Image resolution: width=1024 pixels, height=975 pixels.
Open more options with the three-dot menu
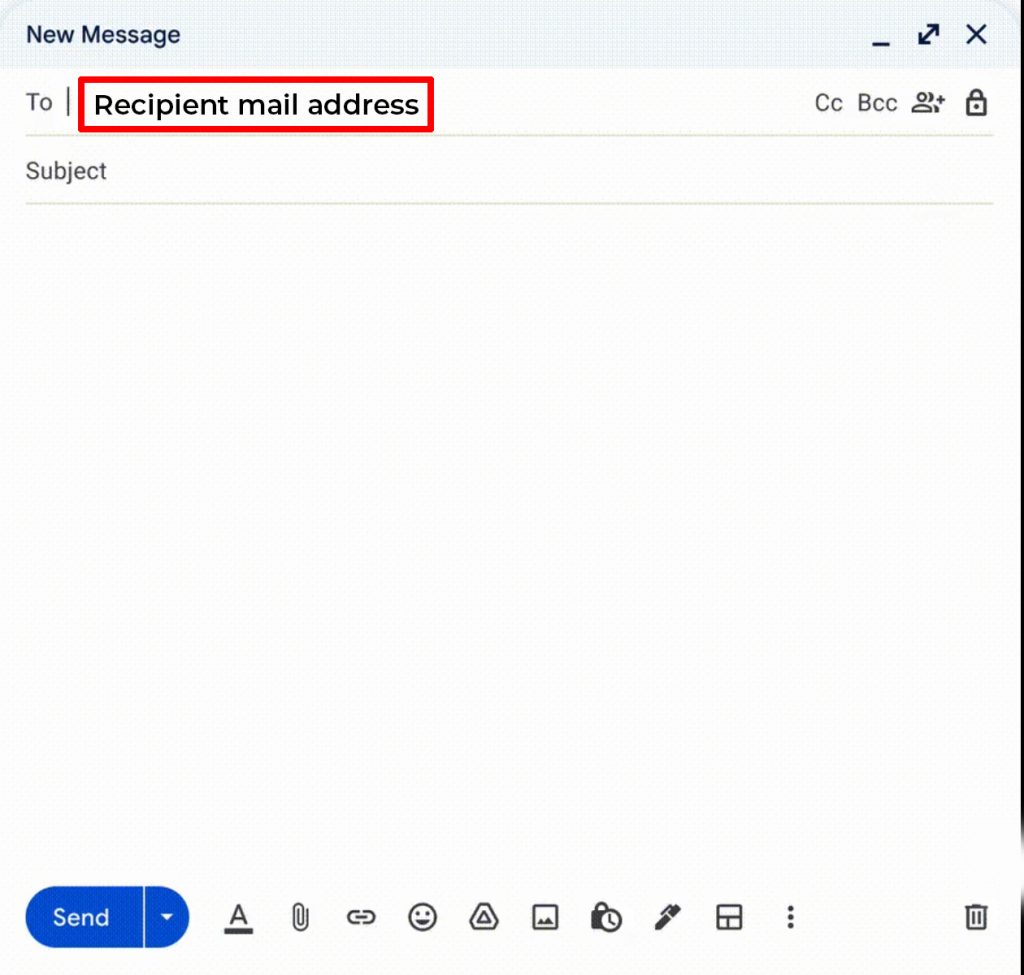point(790,917)
